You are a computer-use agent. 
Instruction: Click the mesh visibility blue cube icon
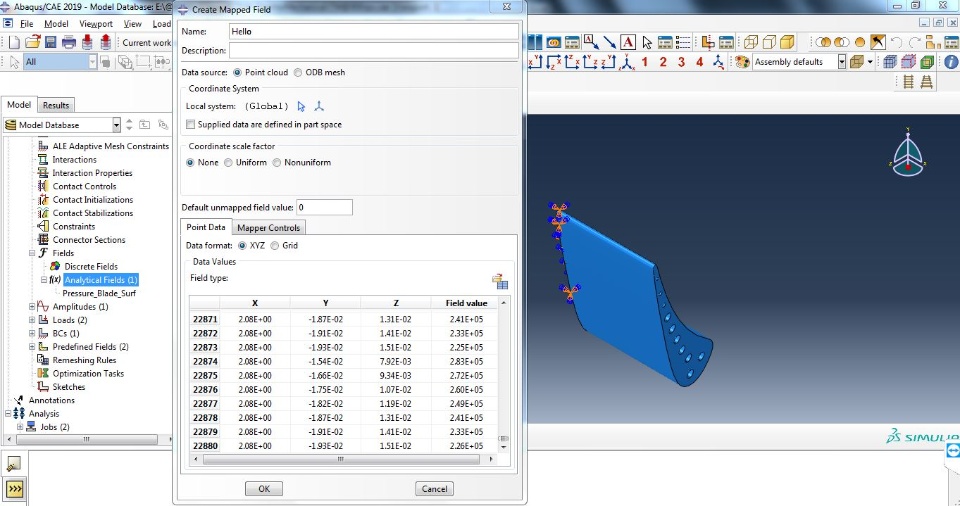pyautogui.click(x=890, y=62)
